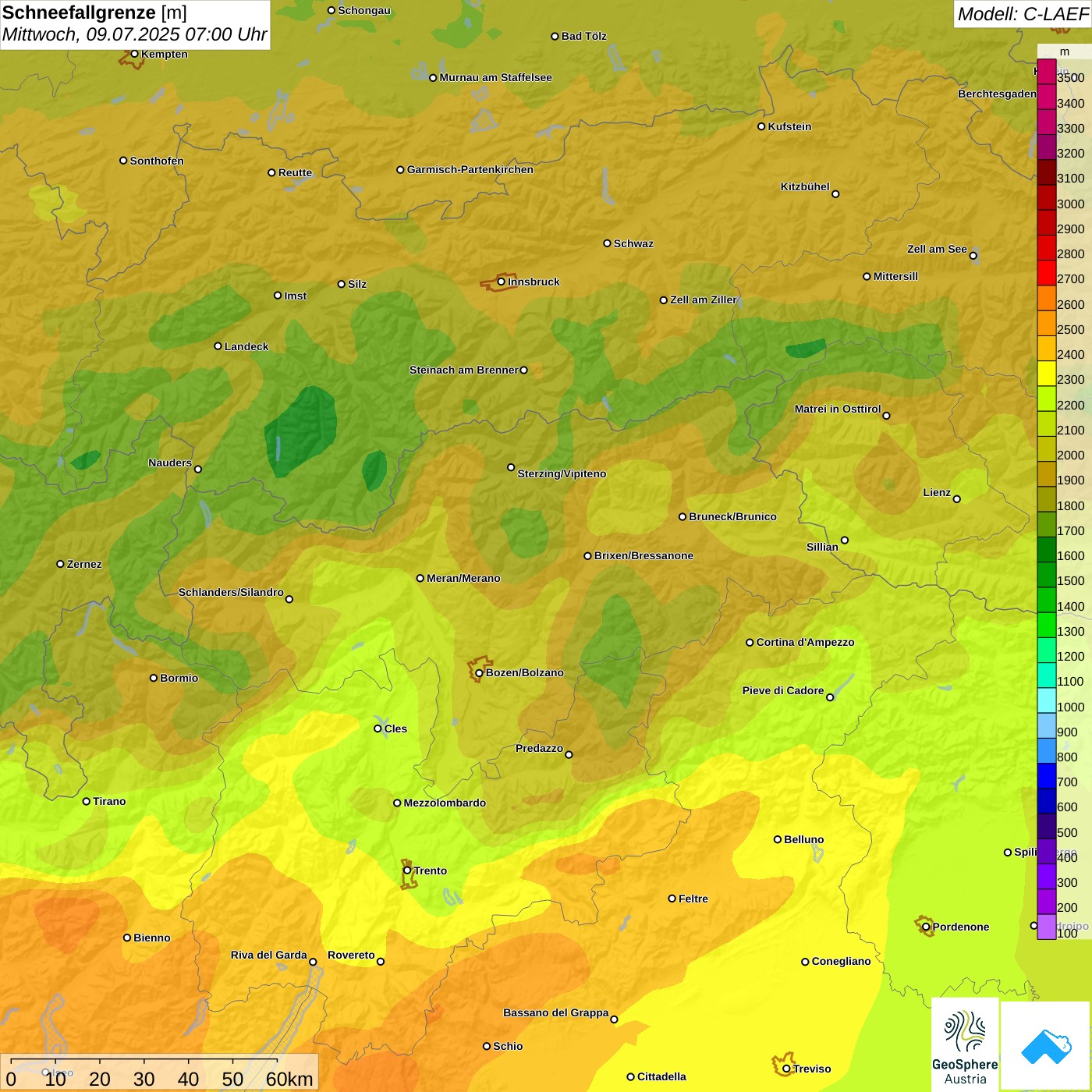Select the Zernez marker dot
The image size is (1092, 1092).
tap(61, 564)
